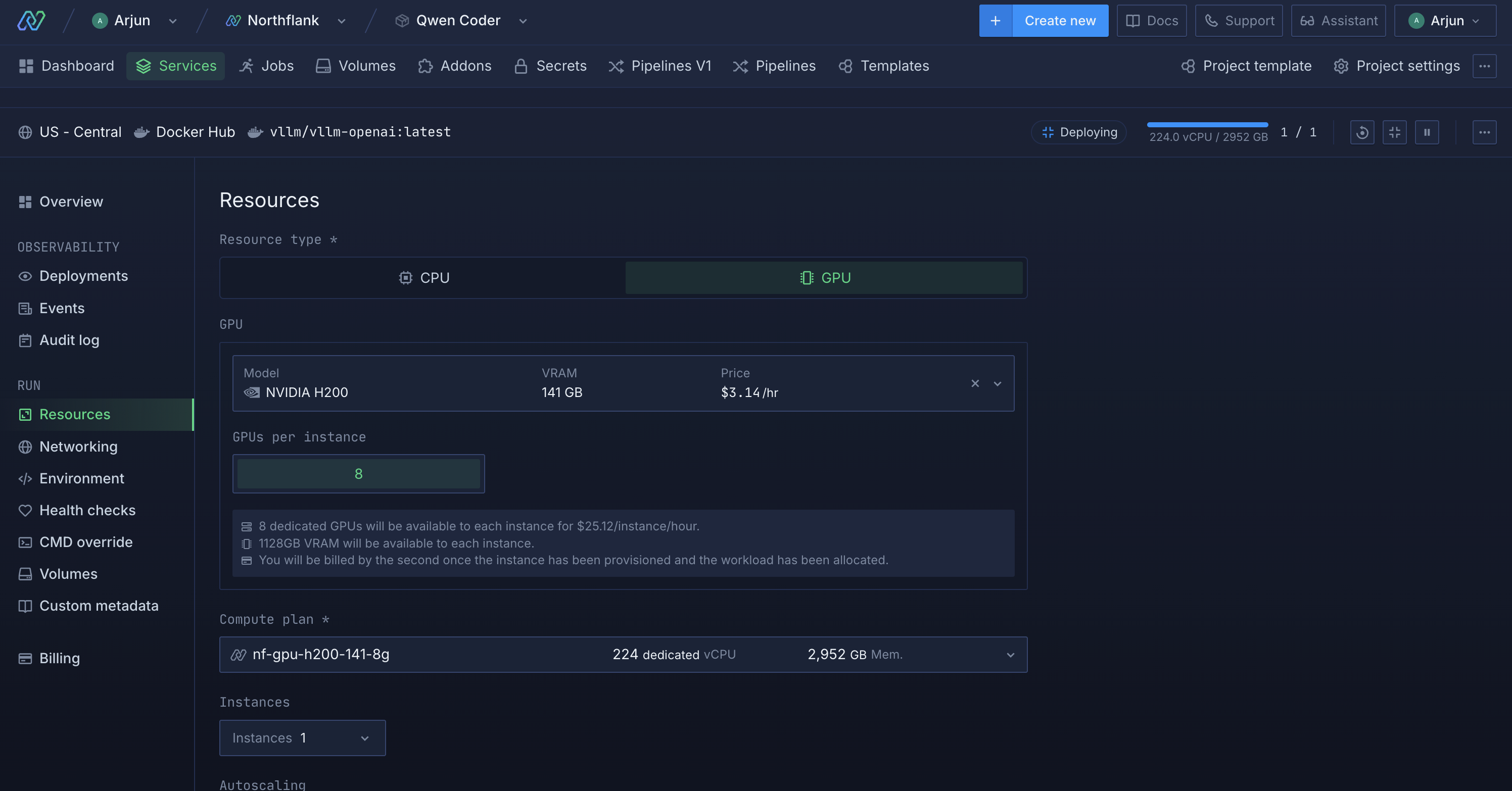
Task: Go to the Dashboard tab
Action: [66, 66]
